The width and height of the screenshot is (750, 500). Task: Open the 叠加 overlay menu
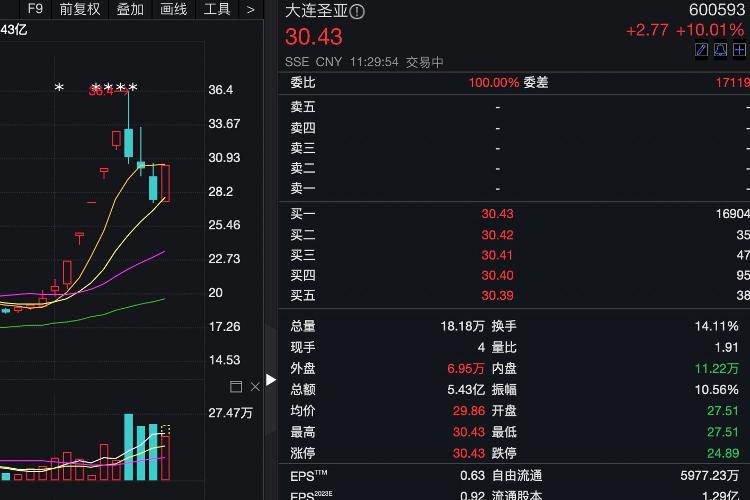coord(130,9)
